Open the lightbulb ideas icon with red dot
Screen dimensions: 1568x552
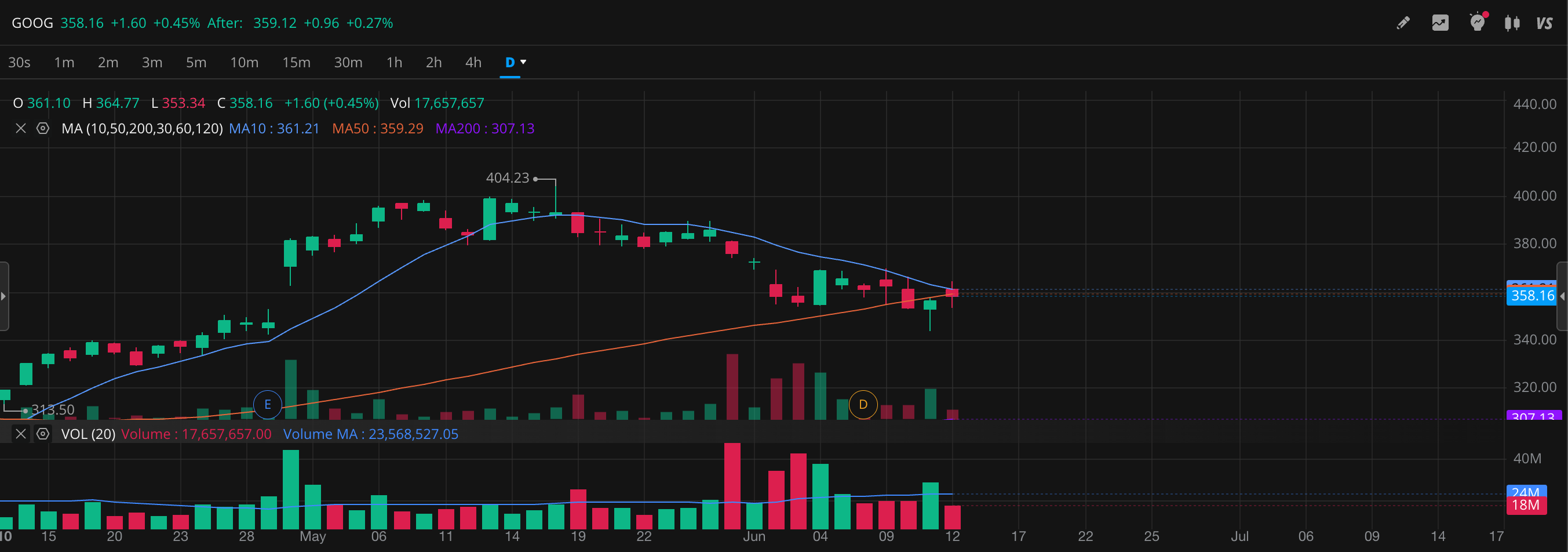point(1477,22)
